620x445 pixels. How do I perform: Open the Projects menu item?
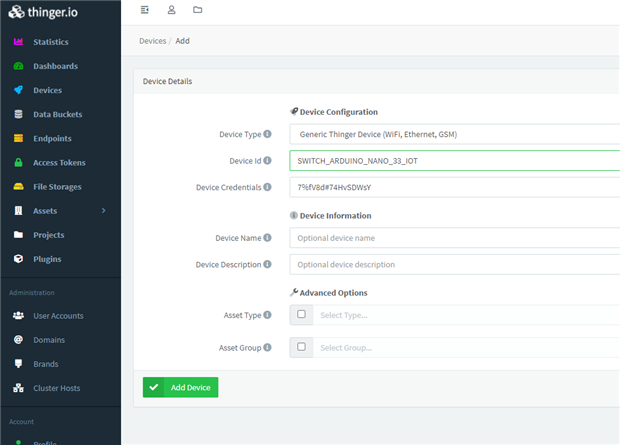[x=49, y=235]
